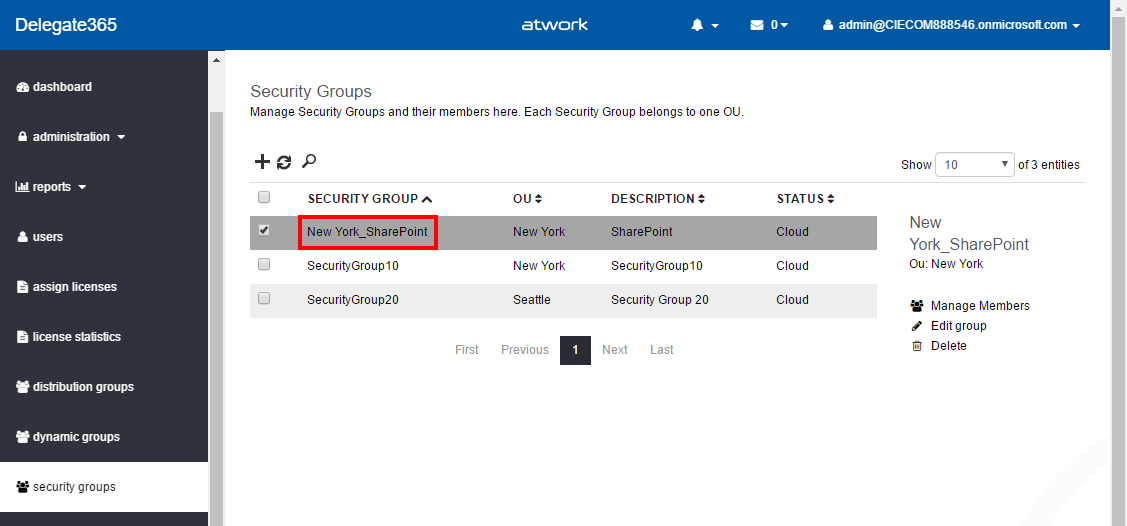This screenshot has width=1127, height=526.
Task: Click the Delete trash icon
Action: 916,346
